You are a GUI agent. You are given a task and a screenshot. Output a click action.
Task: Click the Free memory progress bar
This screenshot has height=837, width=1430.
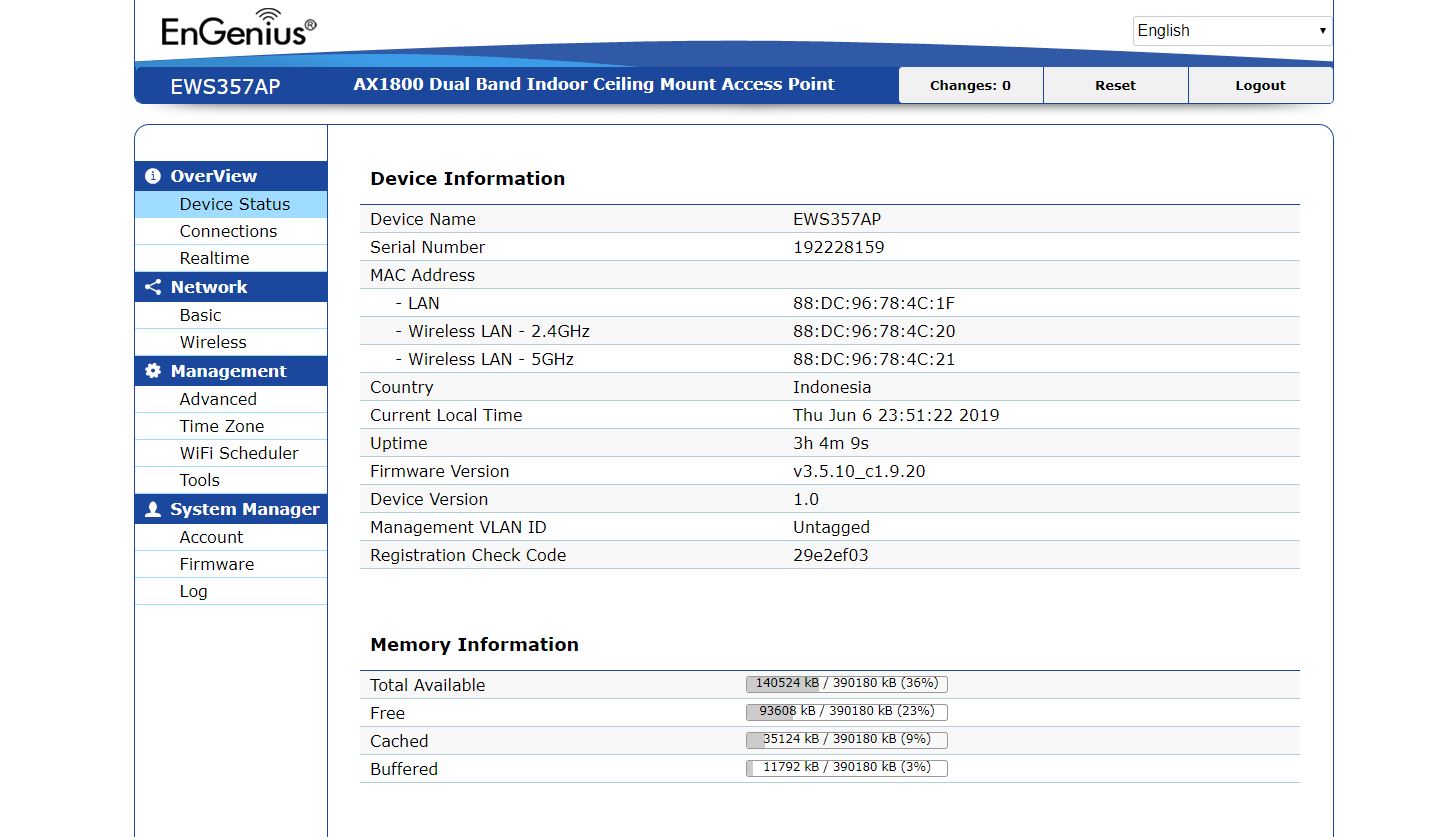click(847, 712)
